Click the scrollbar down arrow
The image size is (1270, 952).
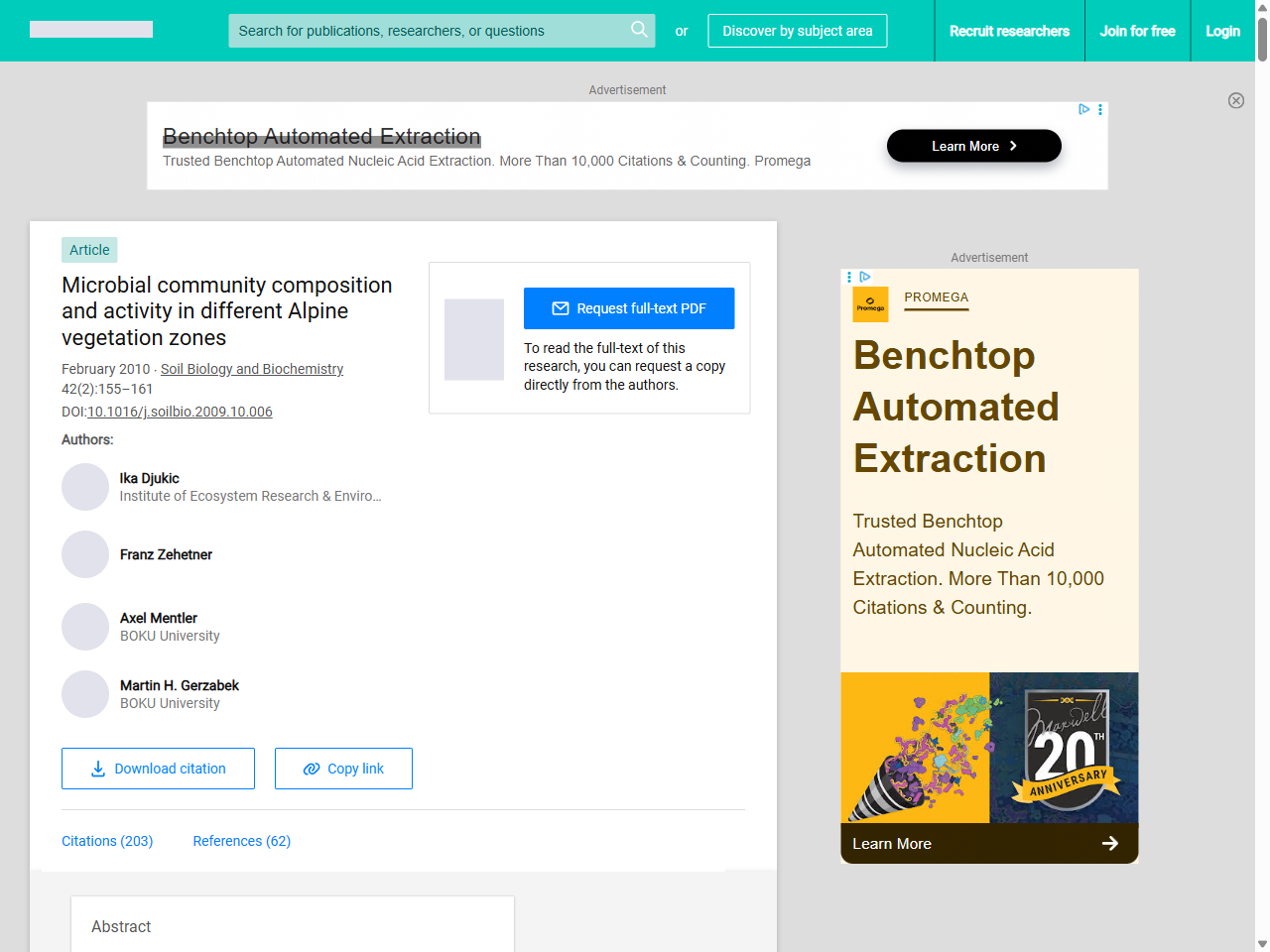tap(1262, 944)
